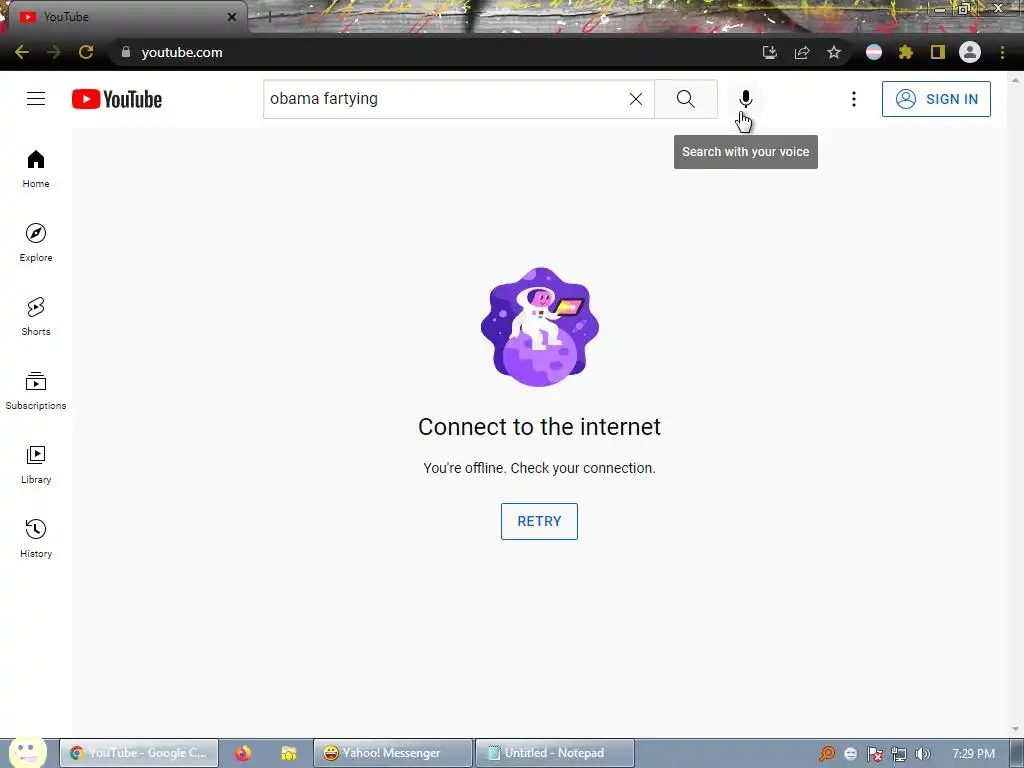Open the flag alert tray icon
1024x768 pixels.
874,754
